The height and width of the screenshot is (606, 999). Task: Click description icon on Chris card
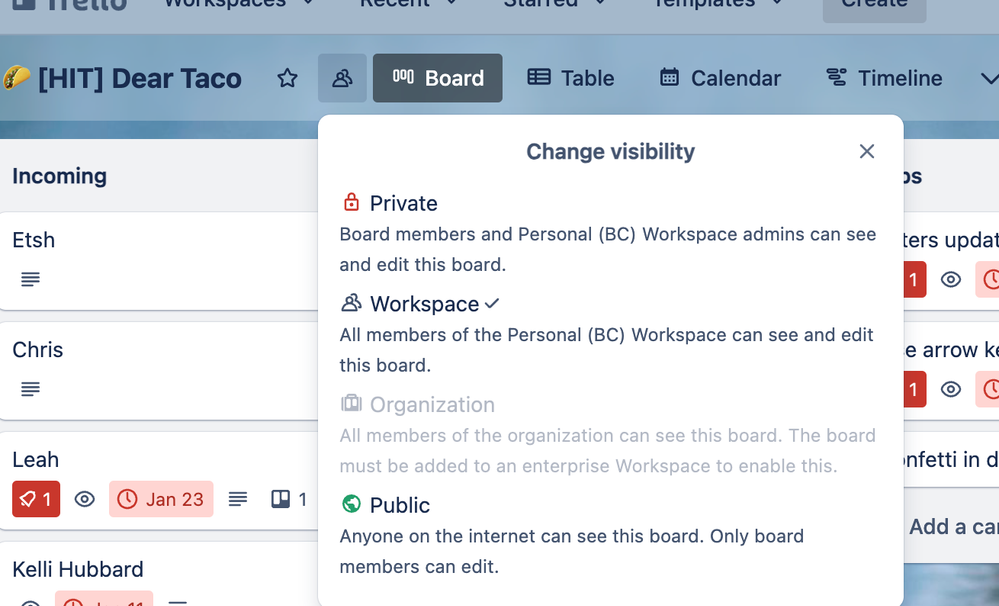pyautogui.click(x=30, y=389)
